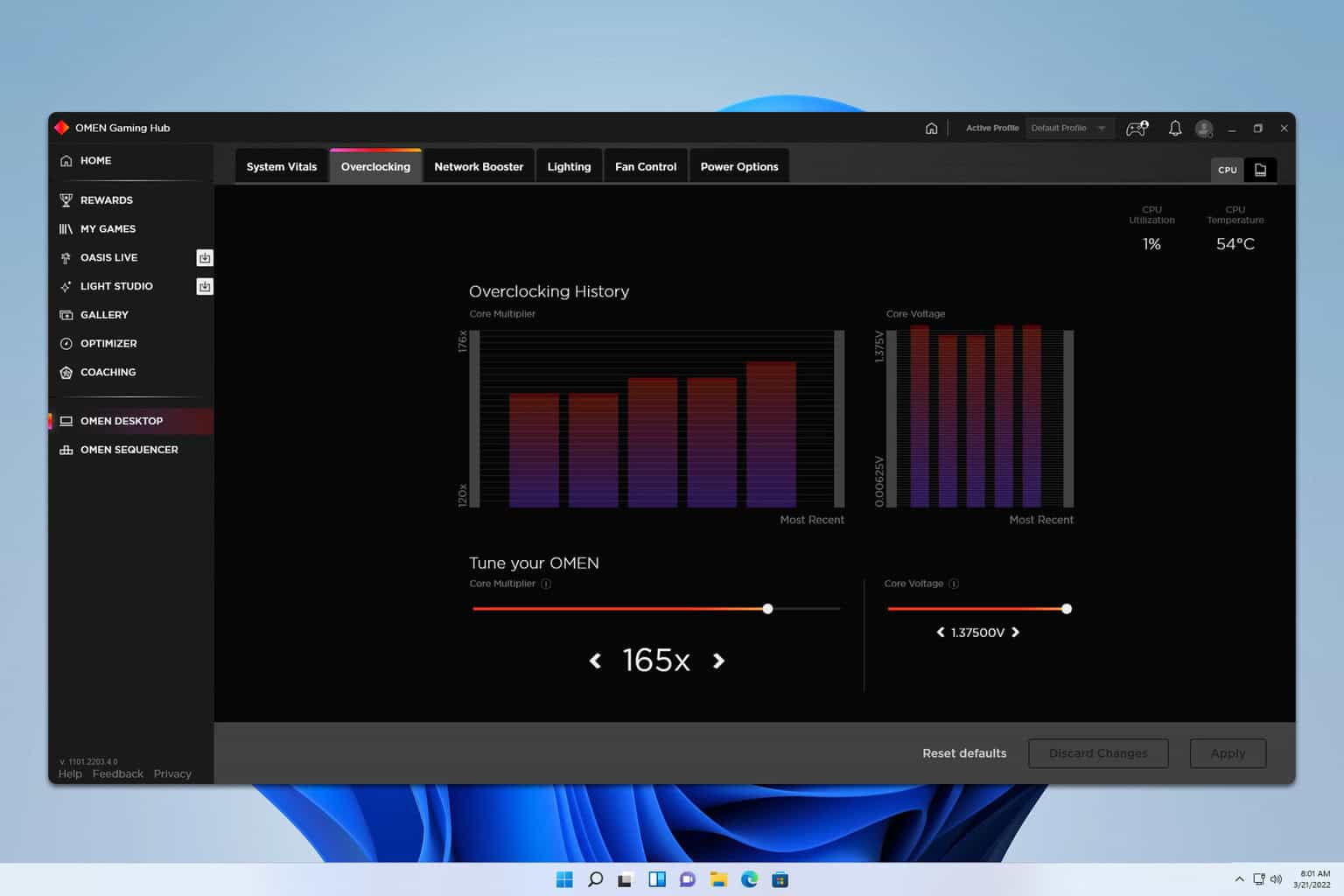Switch to the Power Options tab

(x=739, y=166)
